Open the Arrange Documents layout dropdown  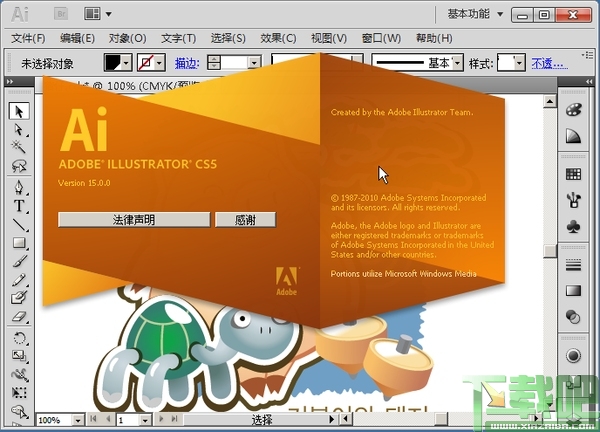[98, 14]
